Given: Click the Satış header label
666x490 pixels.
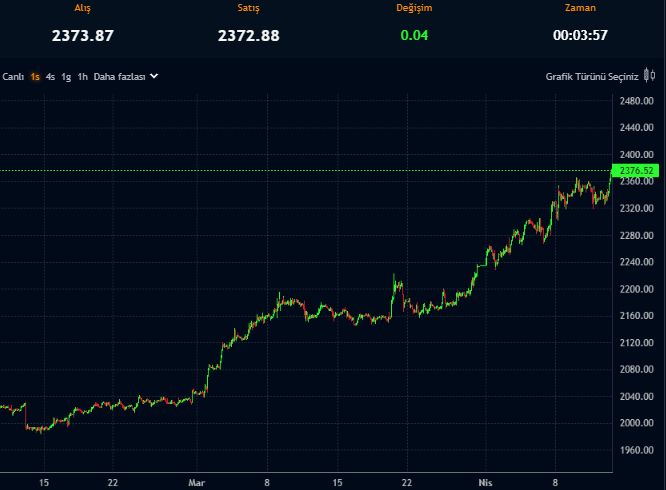Looking at the screenshot, I should [x=248, y=8].
